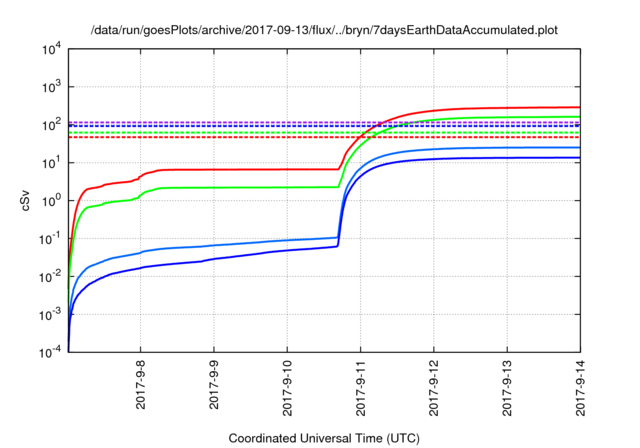The image size is (640, 448).
Task: Click the 10^0 y-axis tick label
Action: point(52,201)
